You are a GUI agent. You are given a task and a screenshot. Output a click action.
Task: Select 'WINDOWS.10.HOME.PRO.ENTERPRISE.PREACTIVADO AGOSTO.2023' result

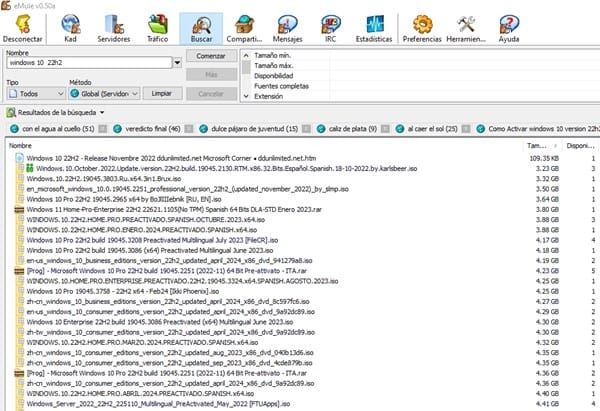point(182,281)
